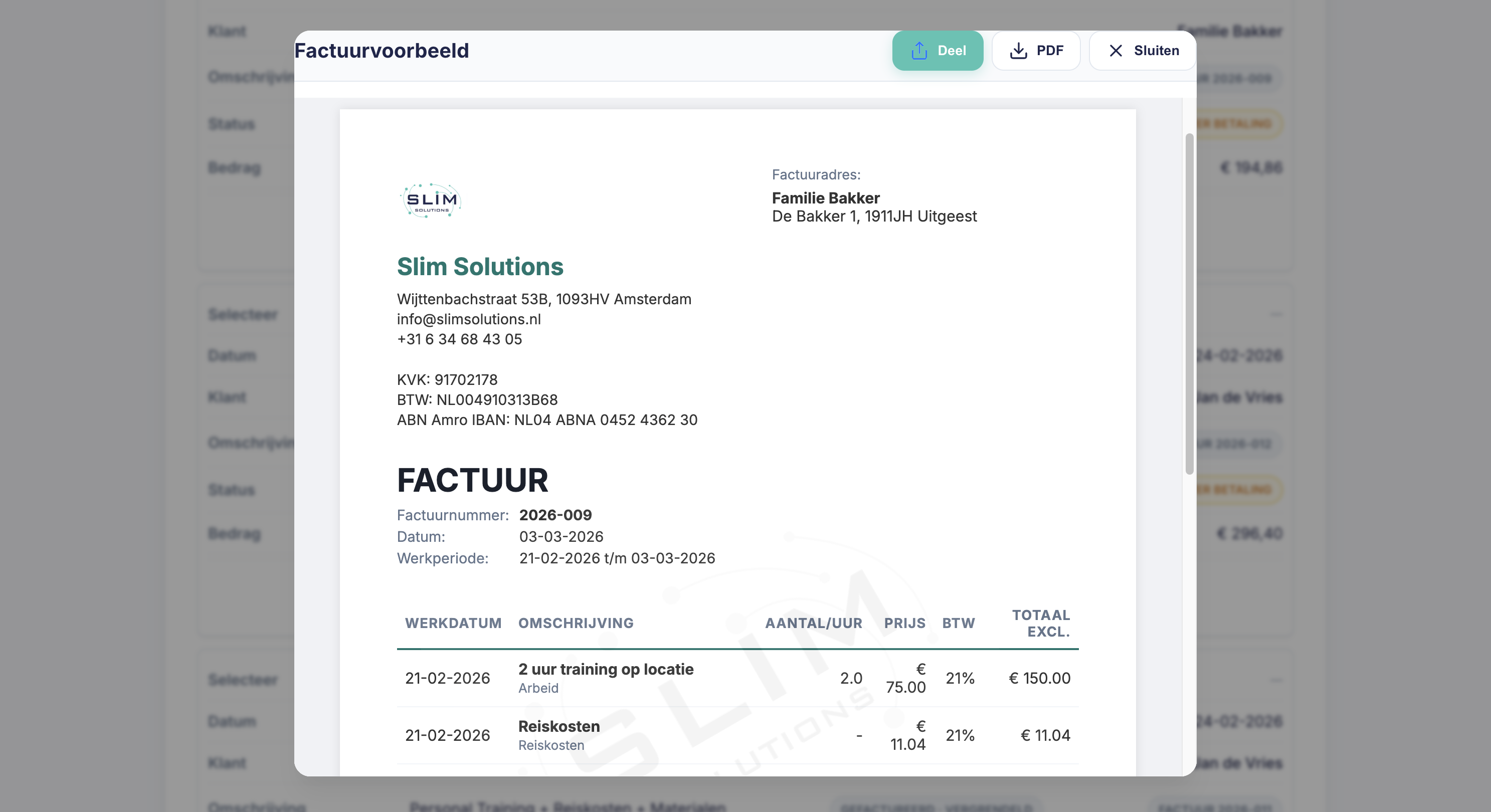Select the '2 uur training op locatie' row
This screenshot has height=812, width=1491.
click(x=606, y=669)
